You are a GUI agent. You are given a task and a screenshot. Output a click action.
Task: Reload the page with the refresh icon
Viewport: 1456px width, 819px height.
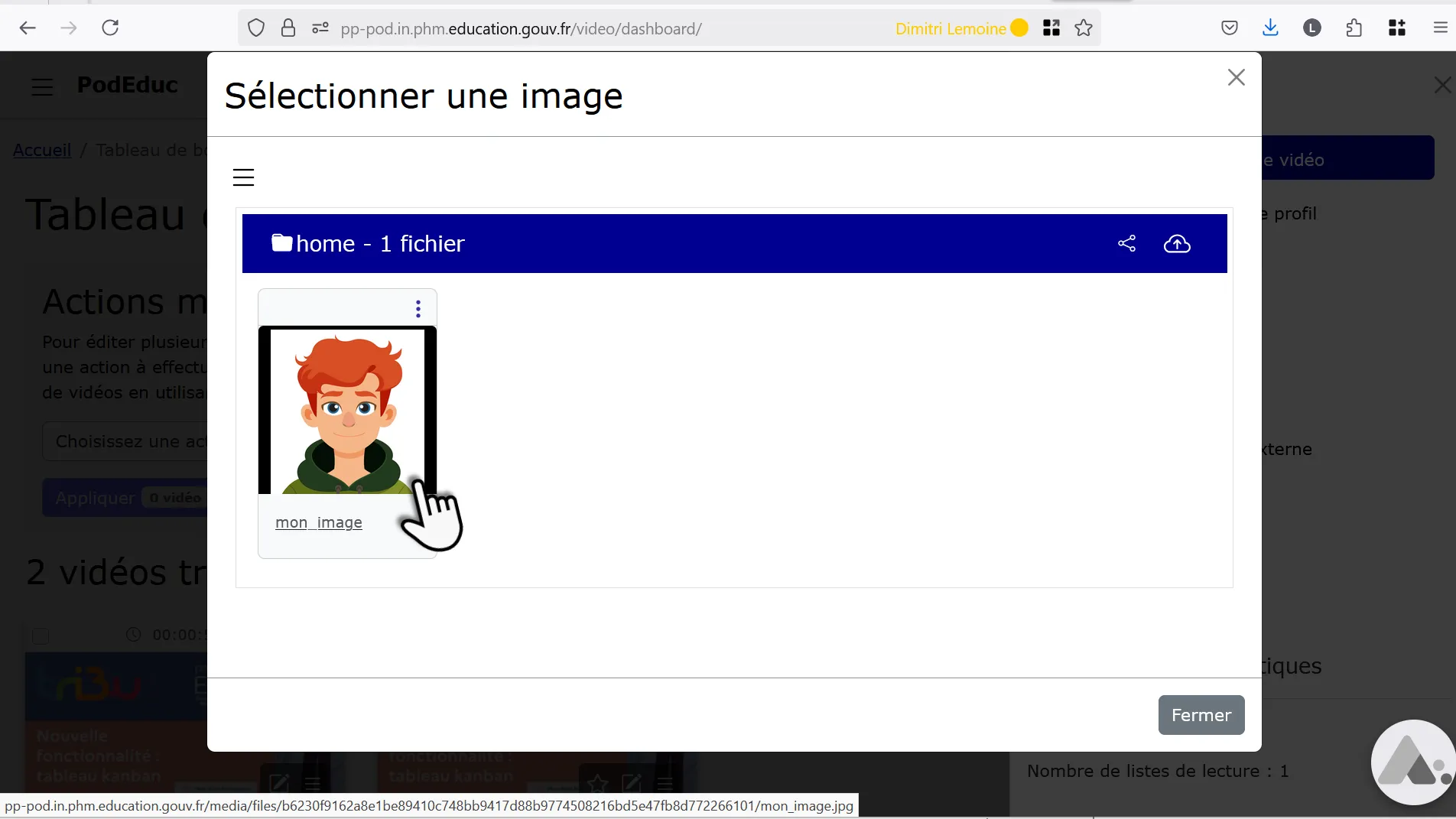pos(110,28)
